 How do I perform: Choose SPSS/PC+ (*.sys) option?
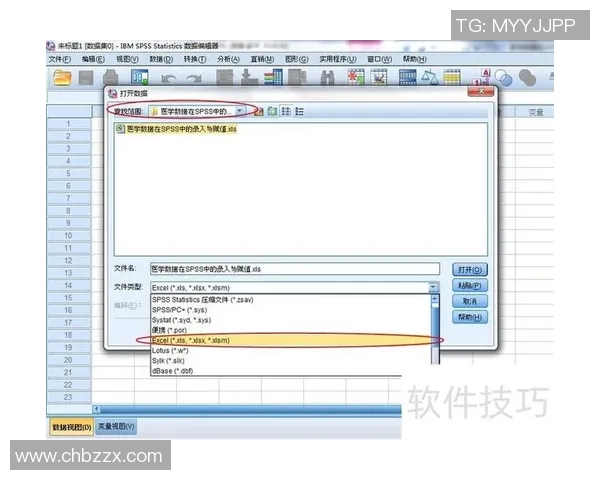point(291,310)
